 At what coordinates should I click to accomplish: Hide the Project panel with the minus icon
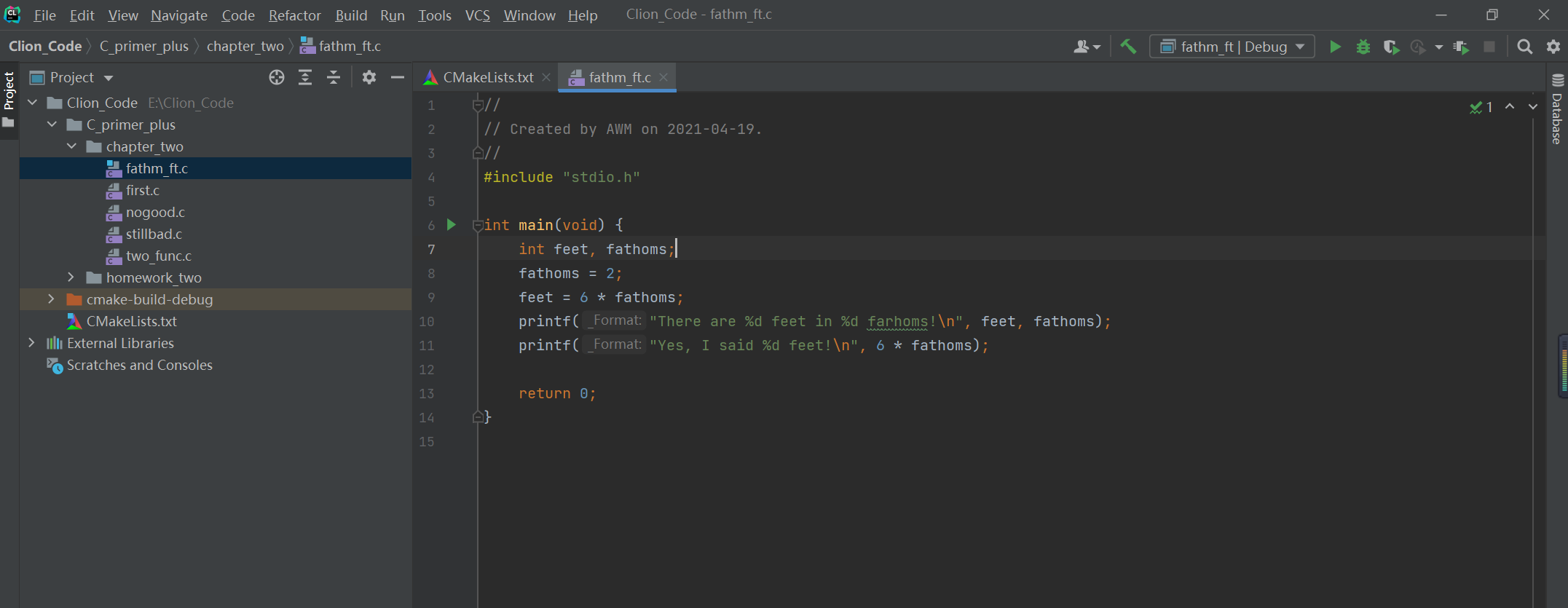tap(398, 77)
